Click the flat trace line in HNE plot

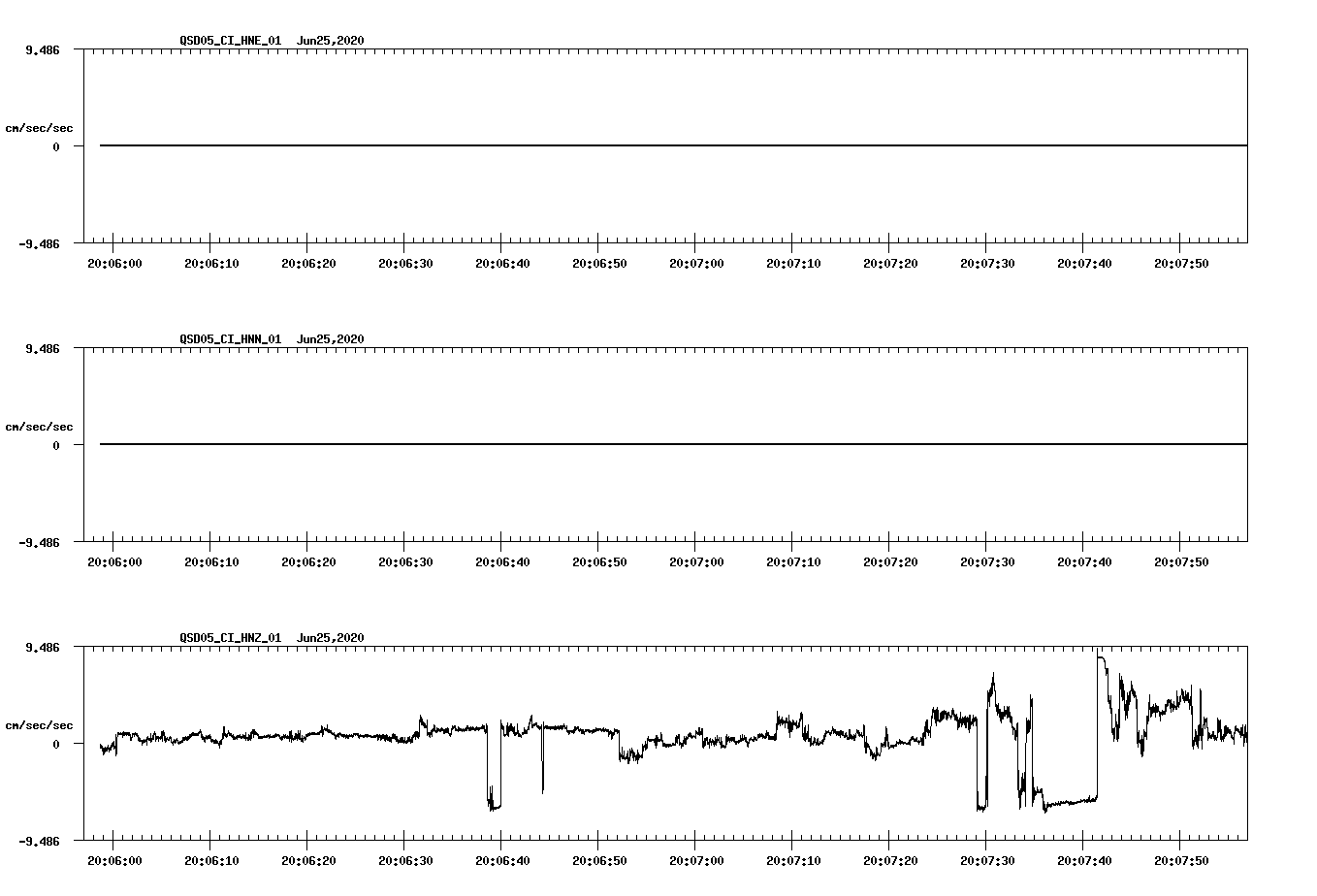click(673, 145)
